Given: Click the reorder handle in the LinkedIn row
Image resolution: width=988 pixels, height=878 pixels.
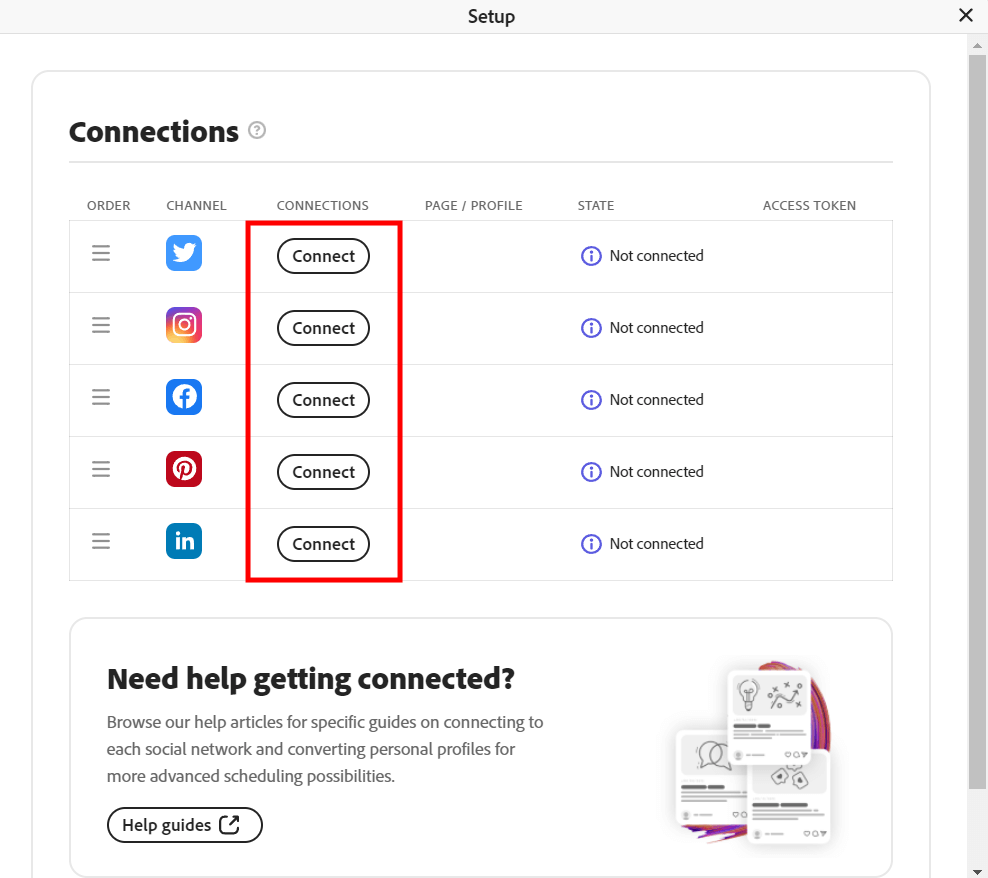Looking at the screenshot, I should point(101,541).
